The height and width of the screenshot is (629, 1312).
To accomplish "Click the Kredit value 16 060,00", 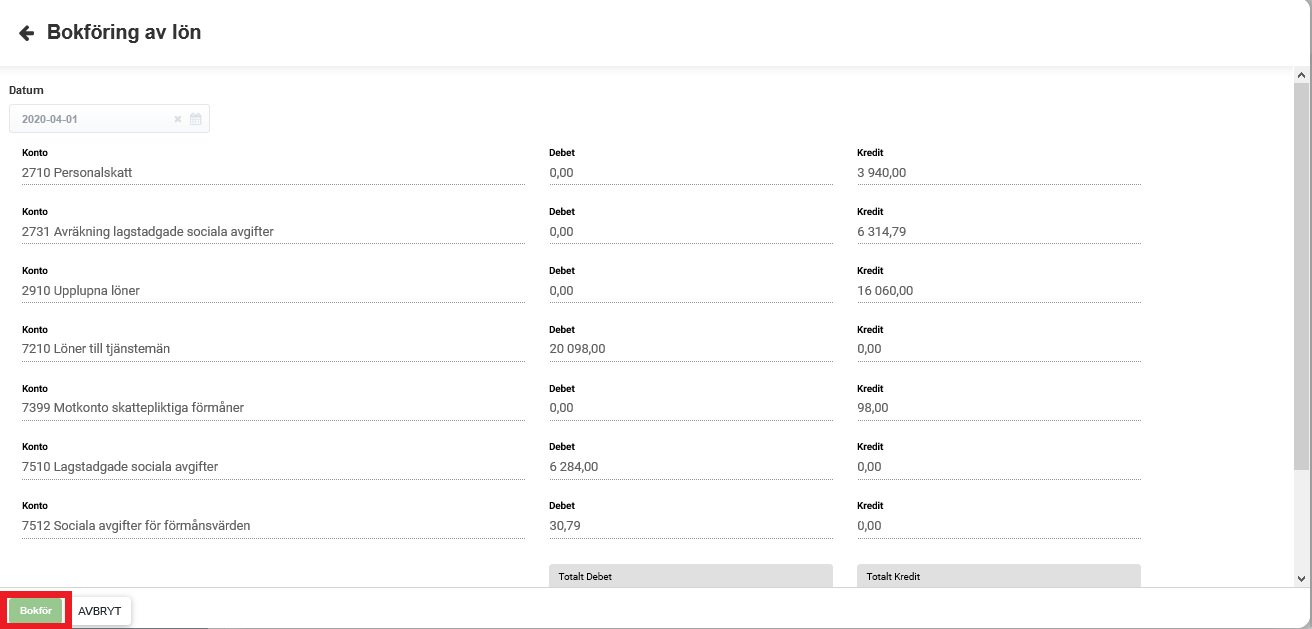I will pos(998,291).
